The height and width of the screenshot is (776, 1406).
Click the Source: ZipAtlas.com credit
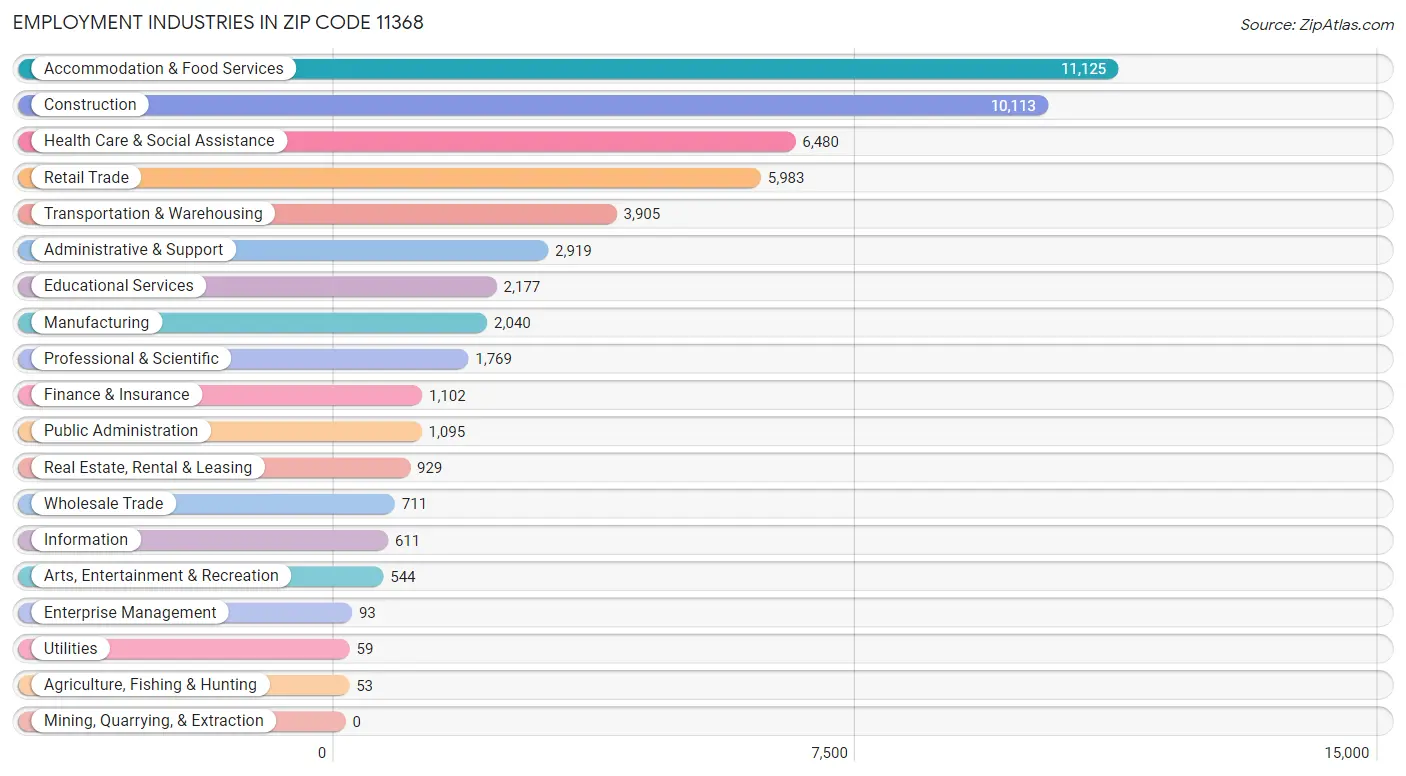tap(1317, 25)
